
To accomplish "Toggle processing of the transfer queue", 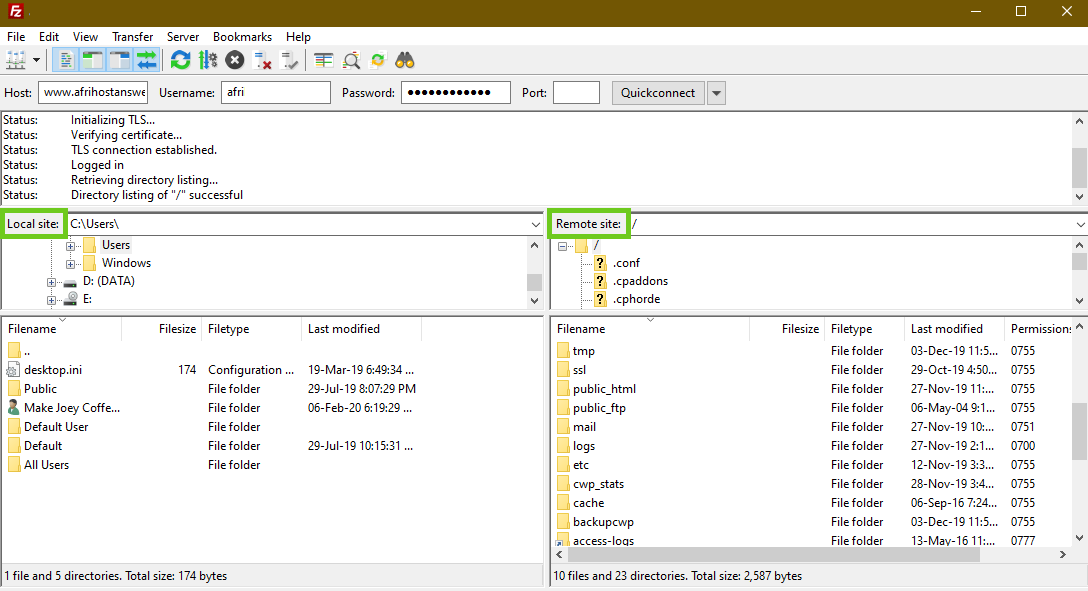I will tap(208, 60).
